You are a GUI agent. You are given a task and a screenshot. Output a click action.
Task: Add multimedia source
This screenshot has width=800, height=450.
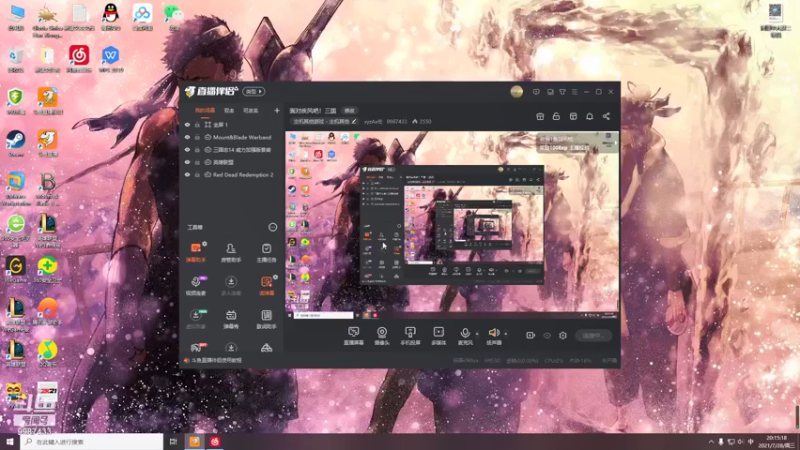[439, 336]
